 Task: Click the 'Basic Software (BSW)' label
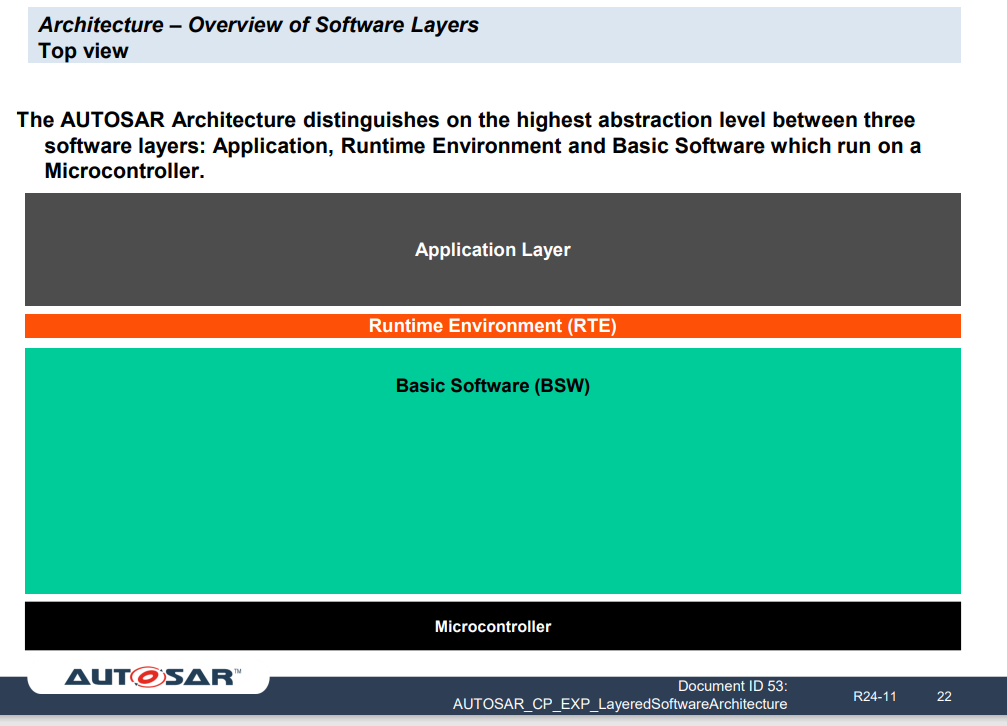[493, 385]
